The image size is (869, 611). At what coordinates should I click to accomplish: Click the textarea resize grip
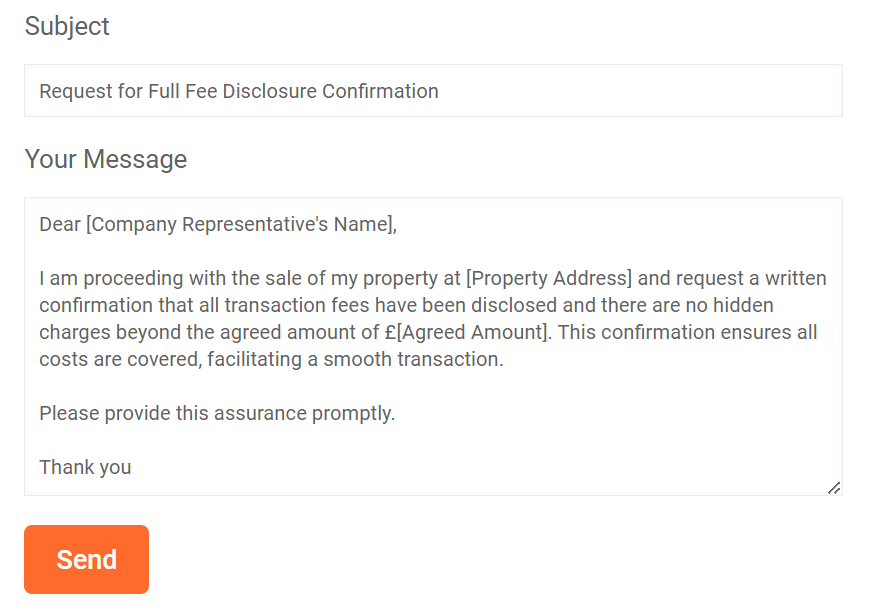tap(835, 489)
